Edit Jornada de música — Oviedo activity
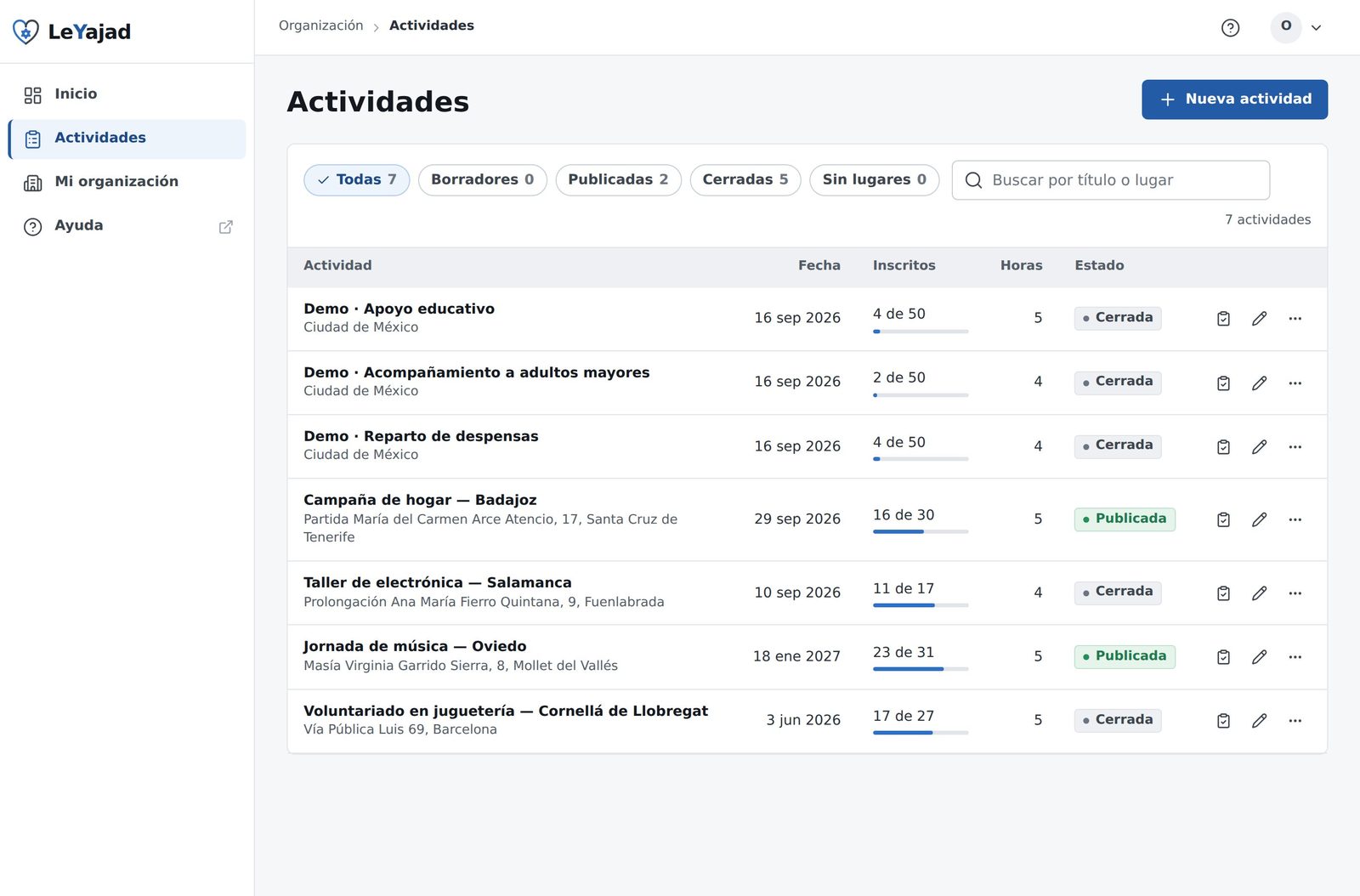The image size is (1360, 896). 1259,656
